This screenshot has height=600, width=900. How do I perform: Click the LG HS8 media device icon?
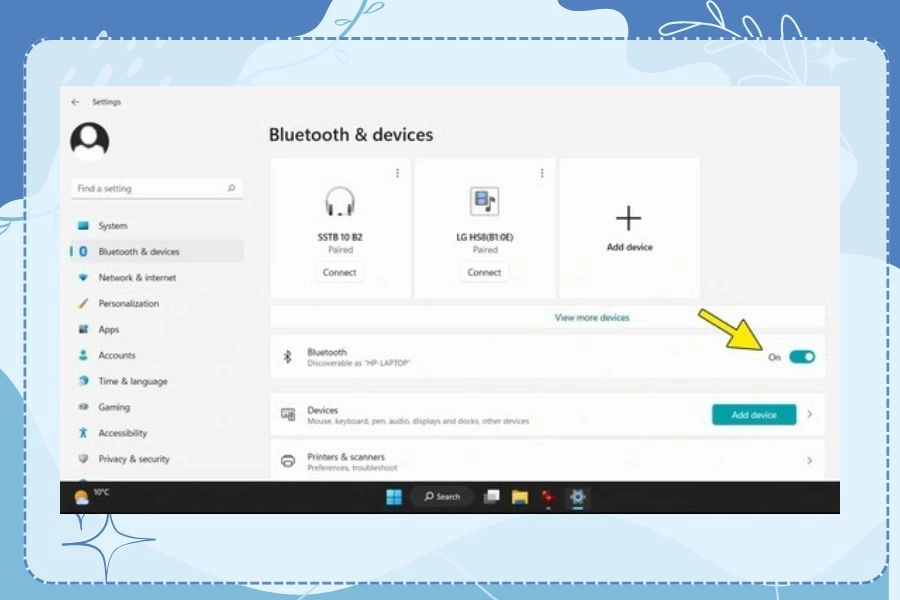tap(484, 201)
